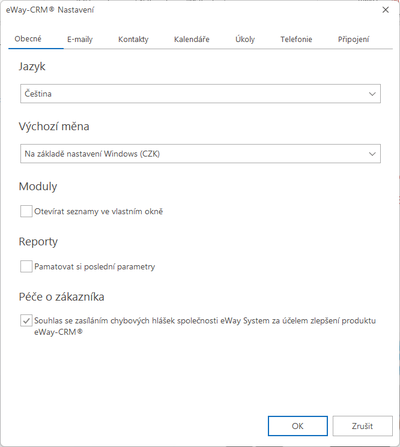This screenshot has width=400, height=447.
Task: Go to the Kontakty tab
Action: coord(133,39)
